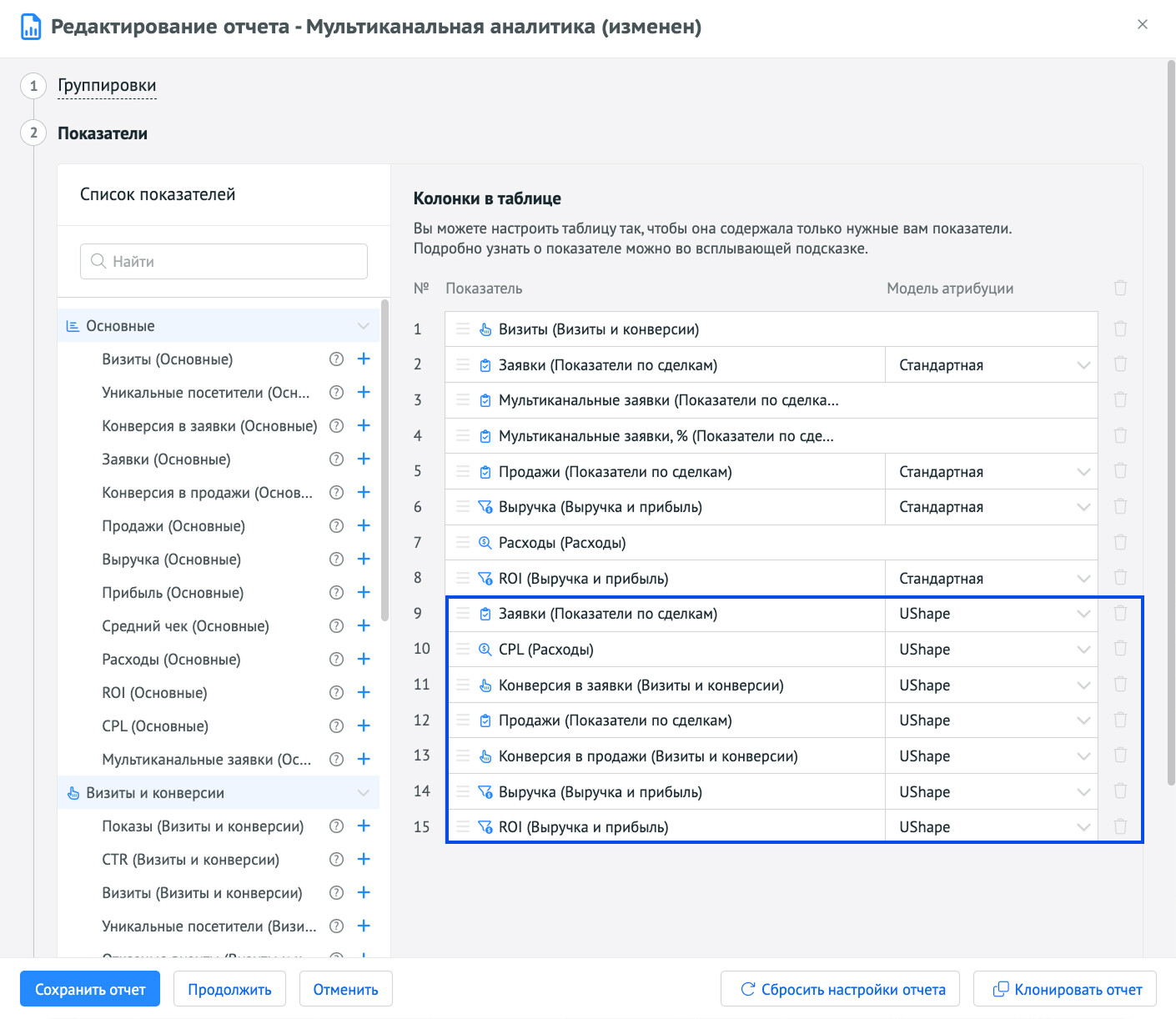Screen dimensions: 1176x1019
Task: Add Визиты (Основные) metric with plus icon
Action: [x=364, y=359]
